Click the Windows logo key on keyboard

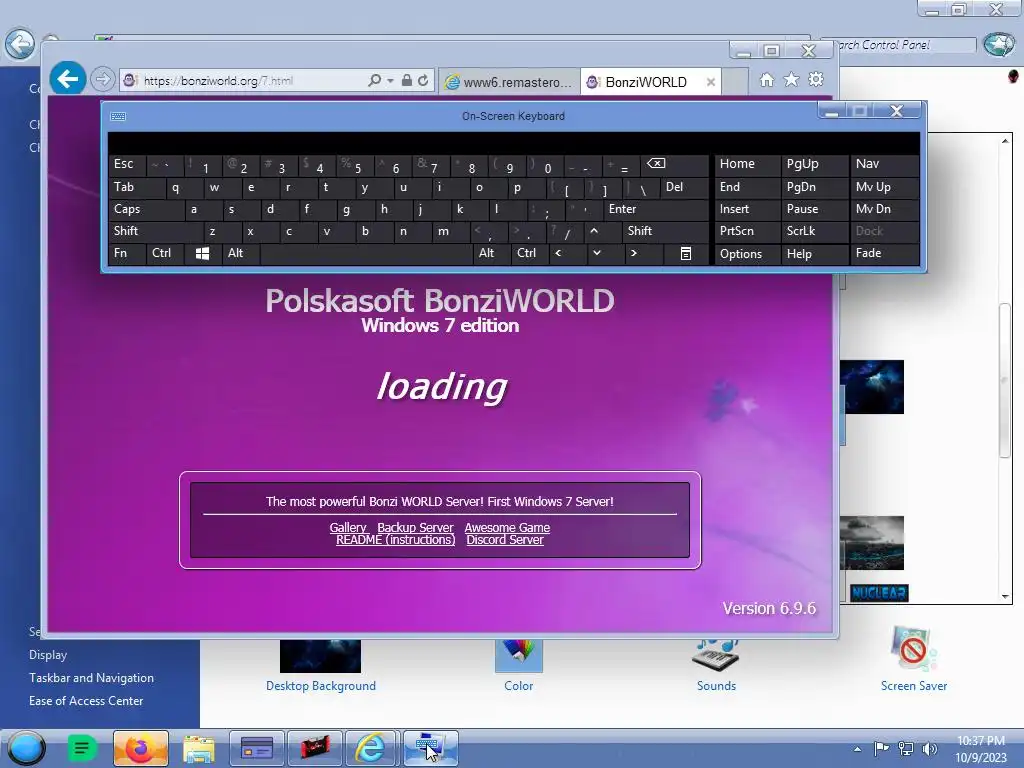tap(202, 253)
